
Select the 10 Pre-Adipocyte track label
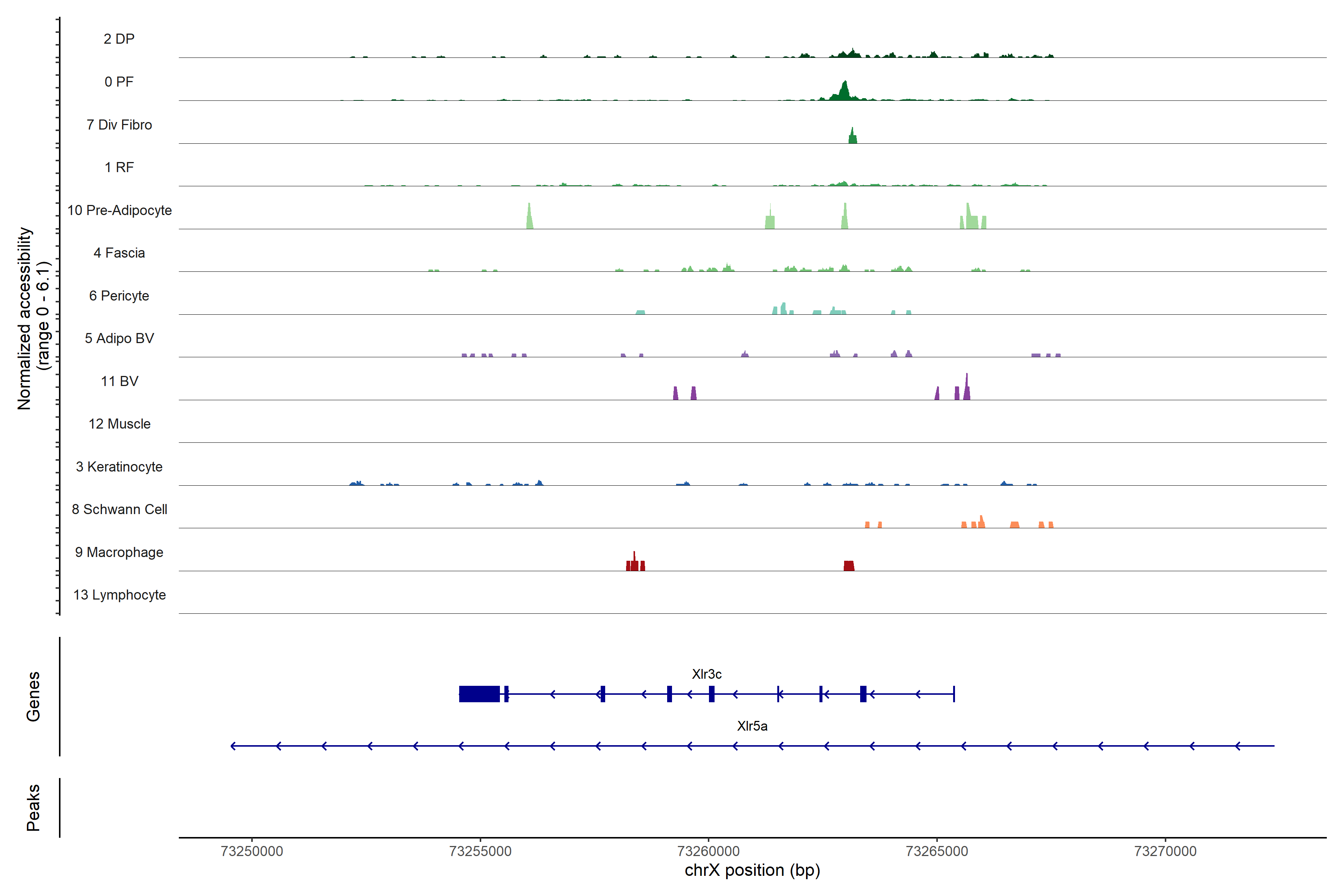(x=119, y=210)
